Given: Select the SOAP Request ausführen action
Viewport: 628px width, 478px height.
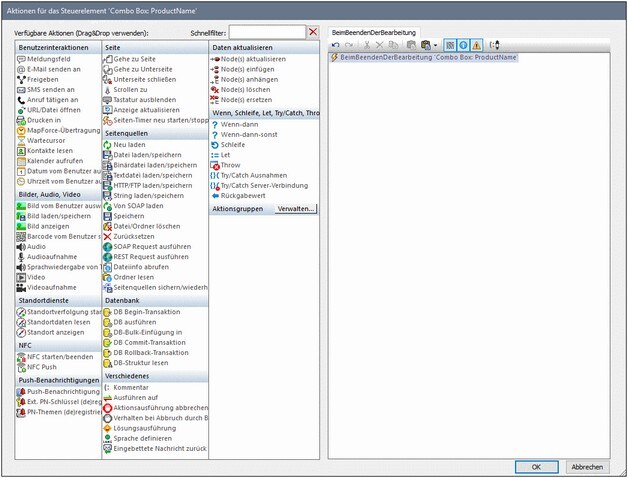Looking at the screenshot, I should click(x=152, y=244).
